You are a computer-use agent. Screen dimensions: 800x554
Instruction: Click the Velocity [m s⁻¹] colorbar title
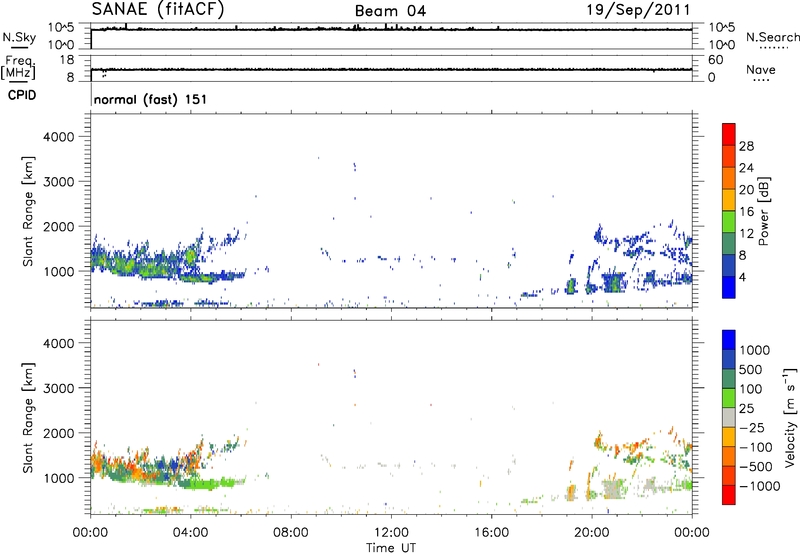790,417
